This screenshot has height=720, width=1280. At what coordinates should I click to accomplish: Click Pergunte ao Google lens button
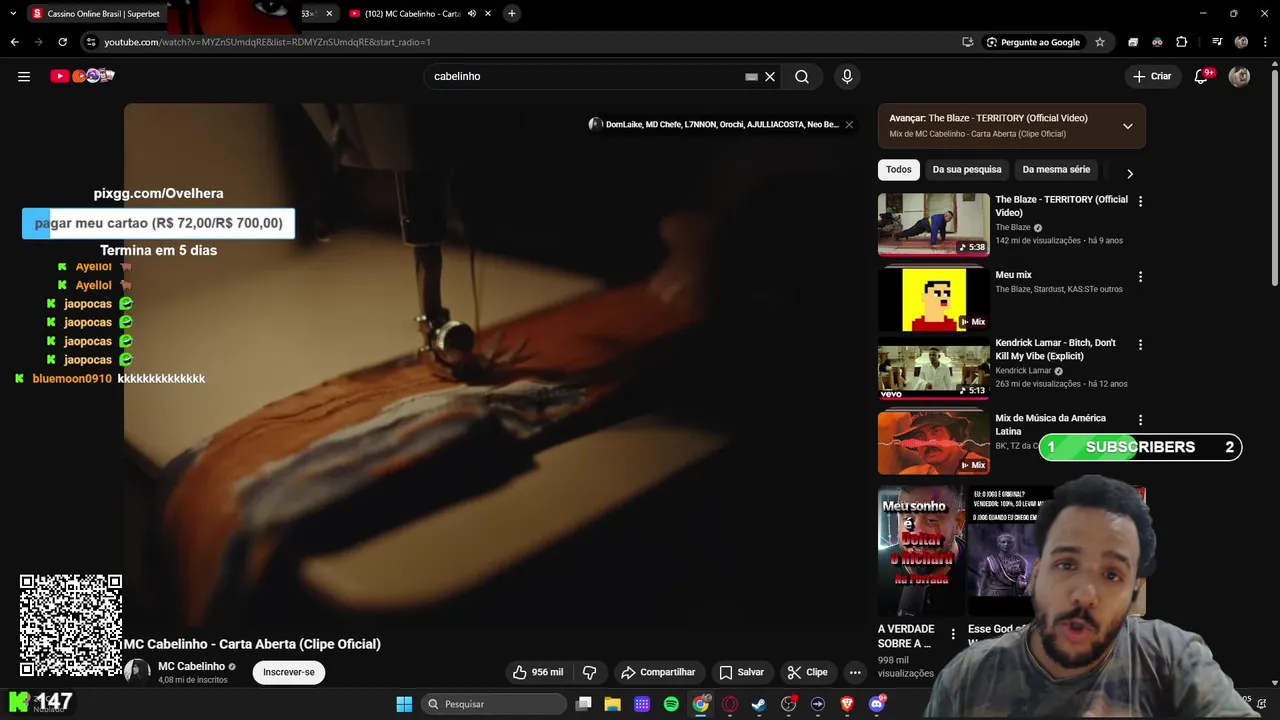pos(1033,42)
